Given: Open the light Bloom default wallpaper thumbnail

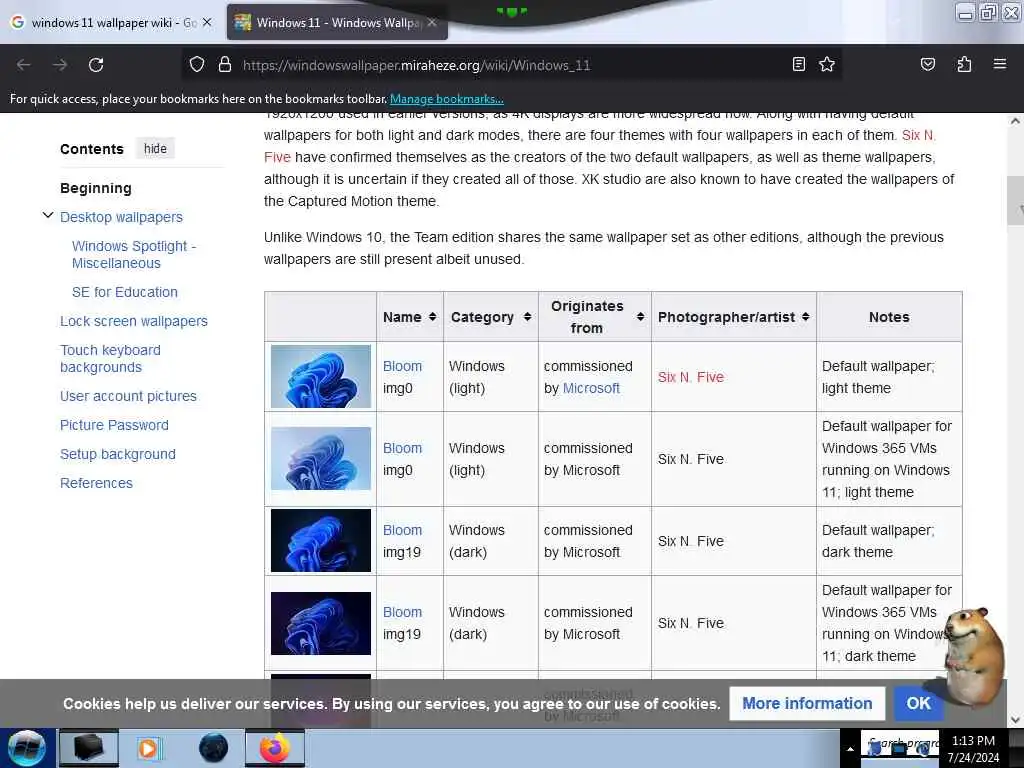Looking at the screenshot, I should point(321,376).
